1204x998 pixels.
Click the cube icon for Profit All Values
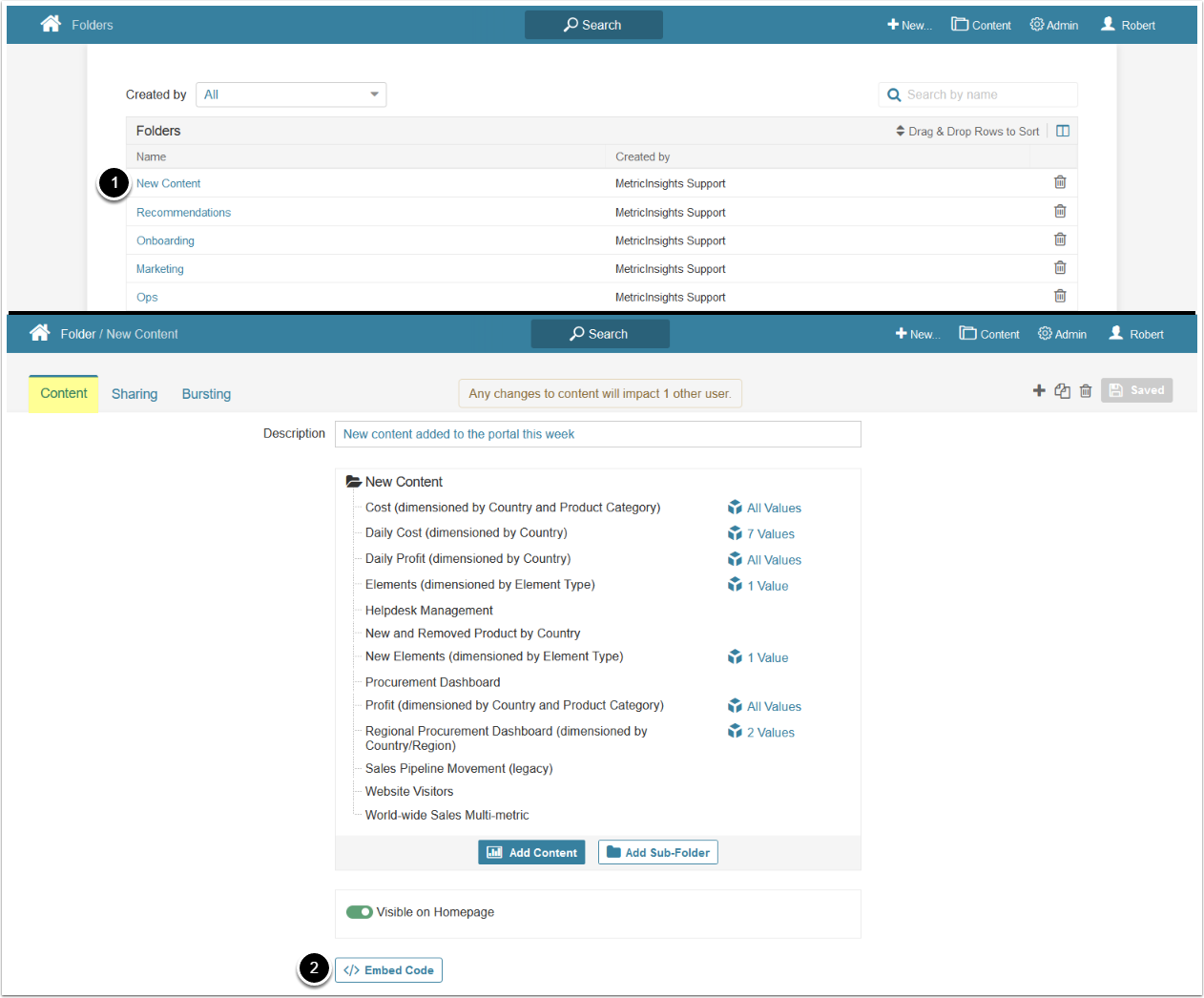coord(735,706)
